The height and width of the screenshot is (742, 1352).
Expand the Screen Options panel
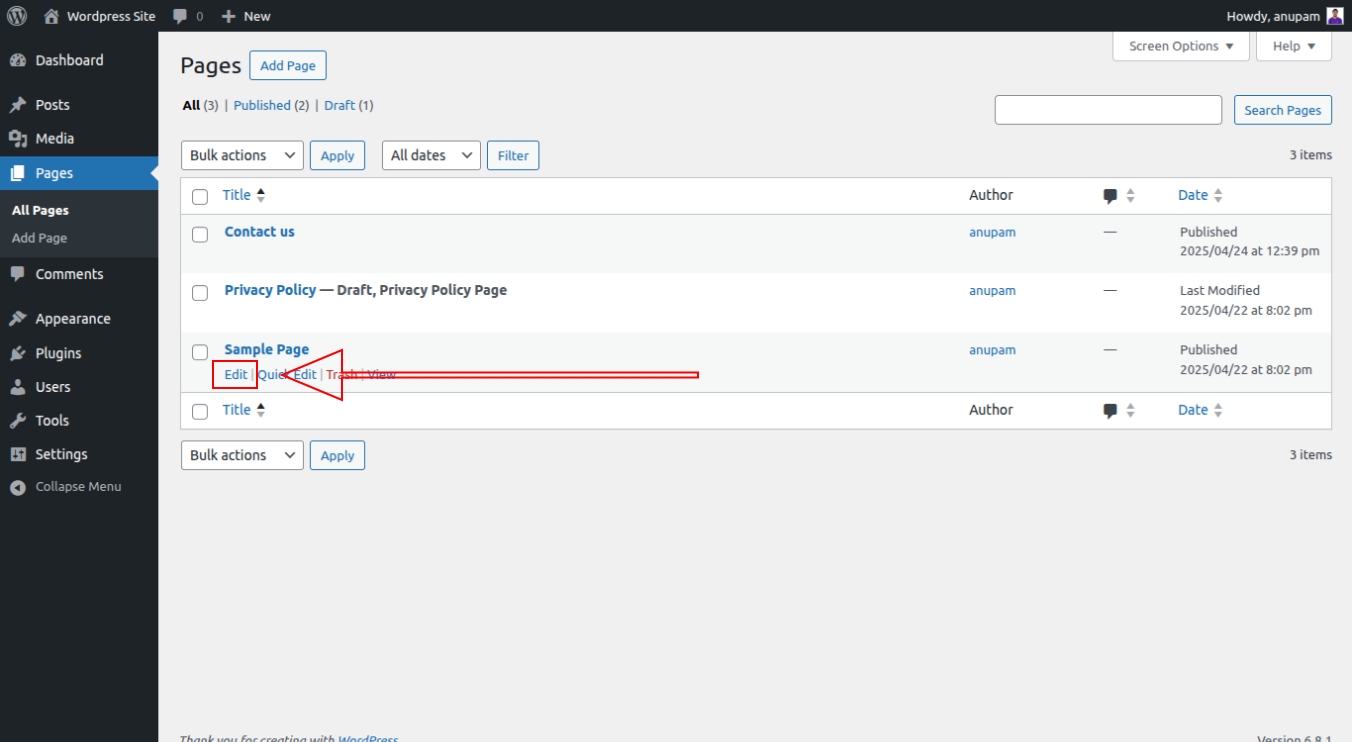[1181, 46]
